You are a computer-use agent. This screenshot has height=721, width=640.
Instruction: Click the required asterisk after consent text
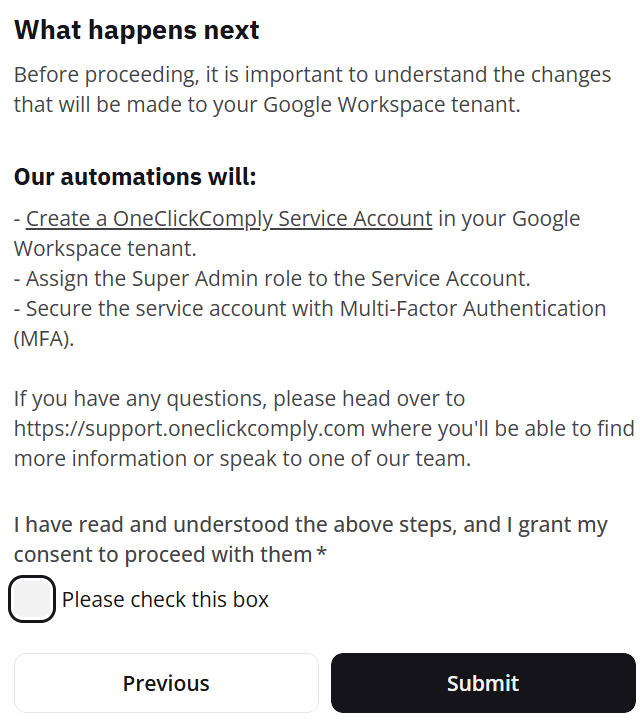click(x=322, y=554)
